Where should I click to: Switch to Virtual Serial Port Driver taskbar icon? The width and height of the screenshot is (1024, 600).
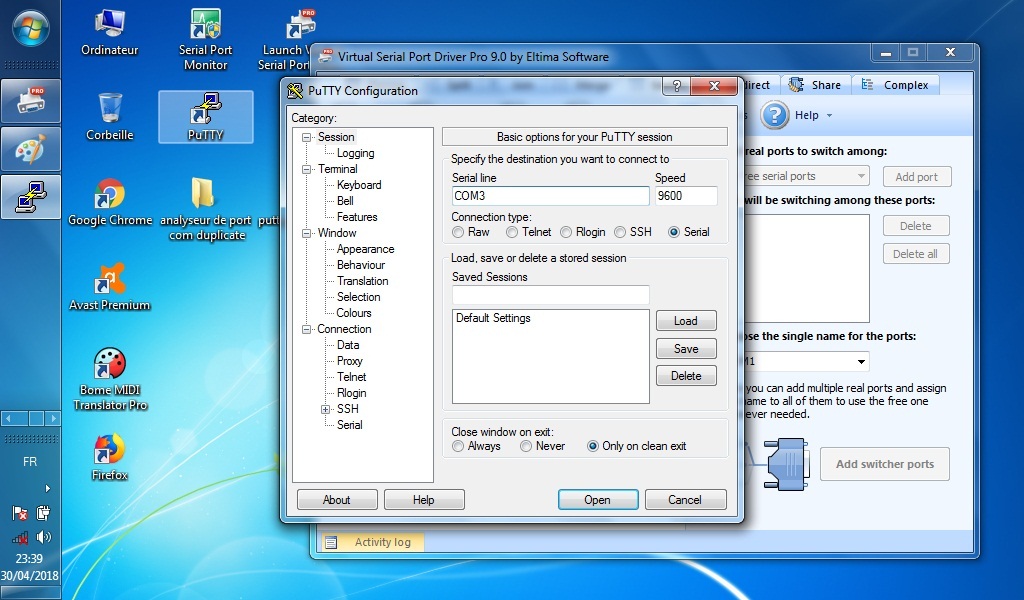coord(31,101)
